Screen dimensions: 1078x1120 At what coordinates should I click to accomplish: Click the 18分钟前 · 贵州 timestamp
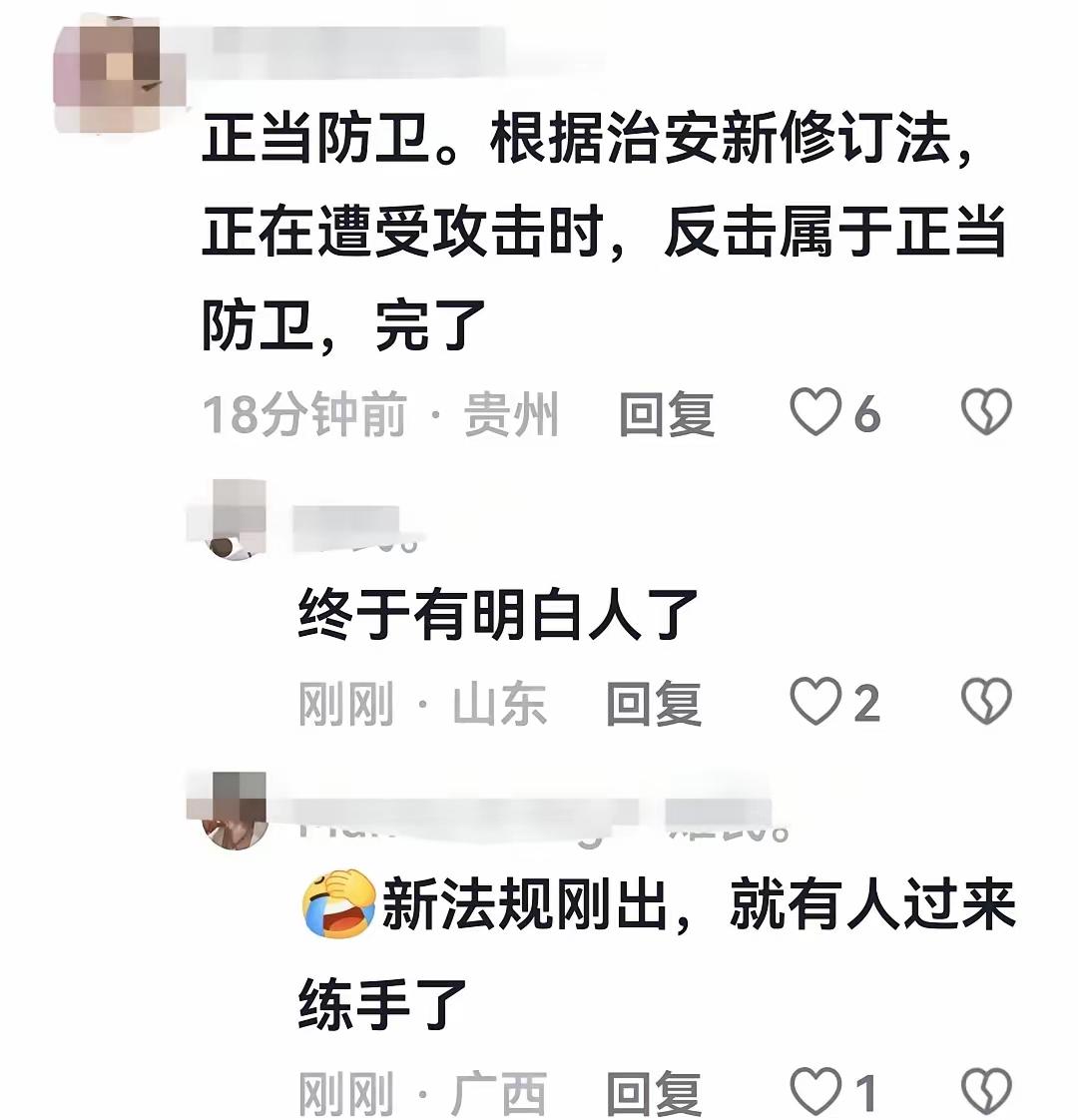pyautogui.click(x=380, y=414)
